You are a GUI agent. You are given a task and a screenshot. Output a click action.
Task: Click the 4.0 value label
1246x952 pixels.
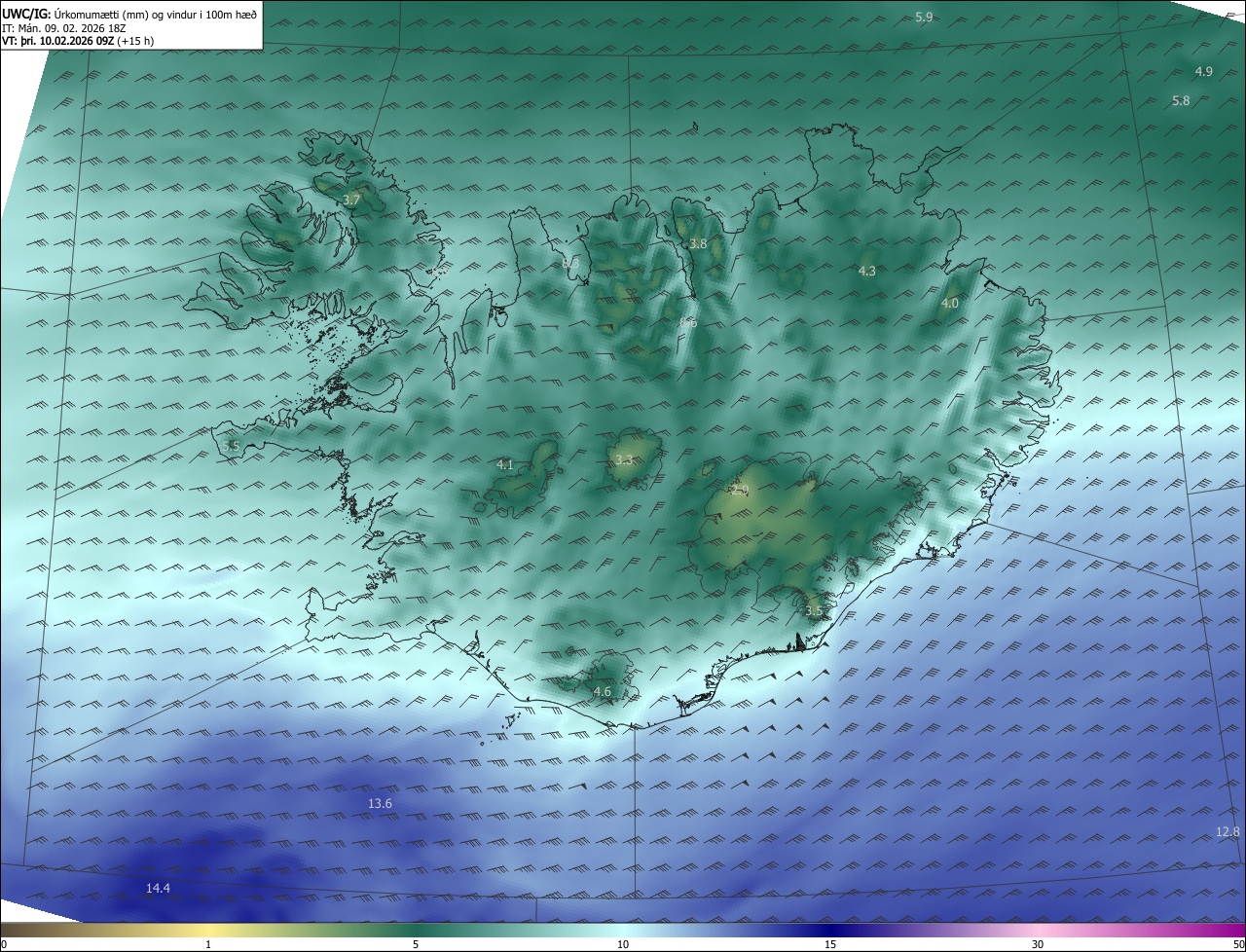[949, 304]
